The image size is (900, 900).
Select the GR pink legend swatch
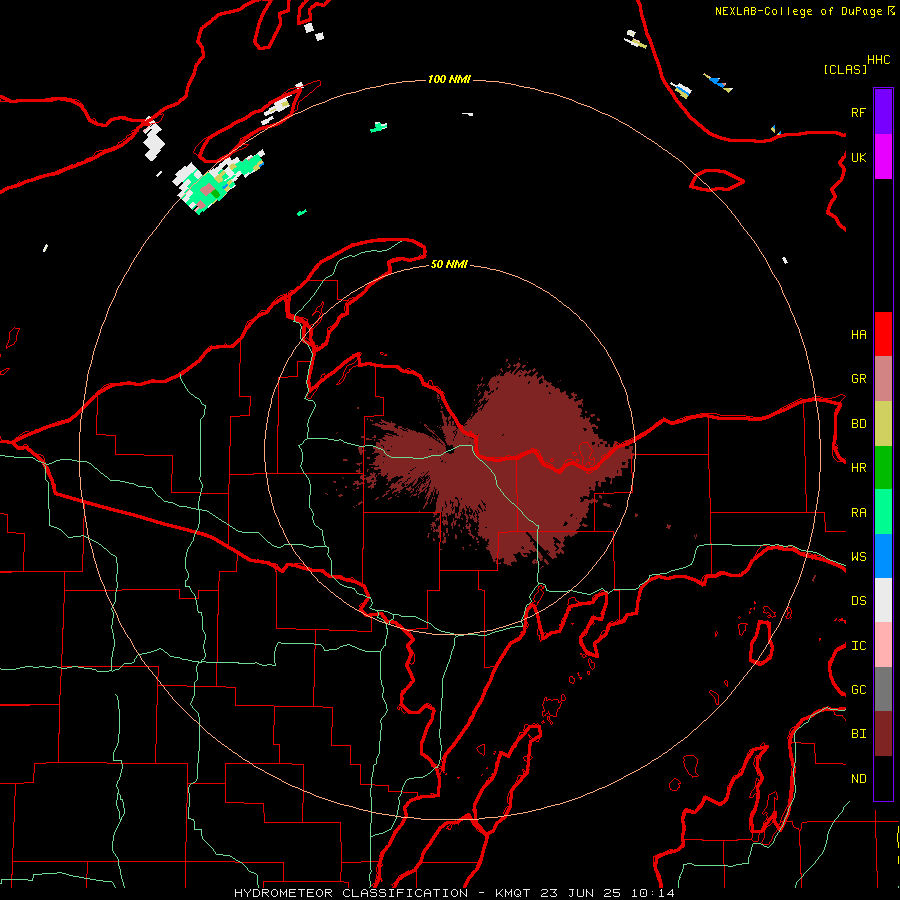[883, 379]
